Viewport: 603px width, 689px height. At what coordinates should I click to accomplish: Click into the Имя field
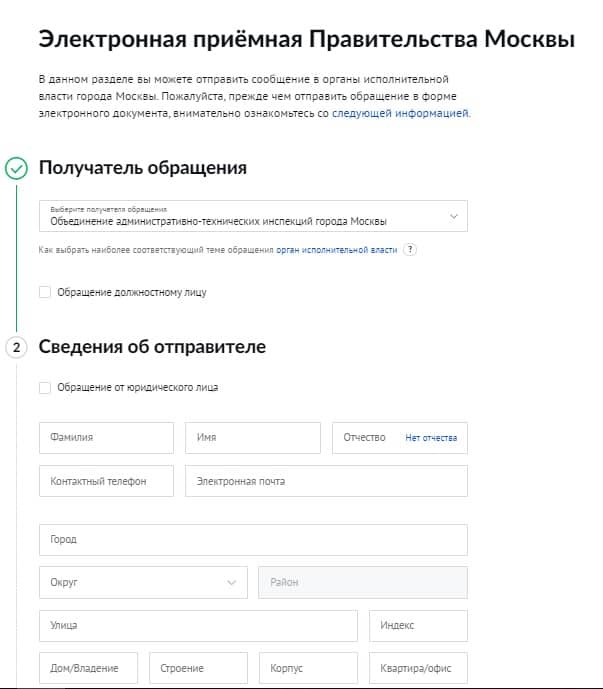pos(253,438)
